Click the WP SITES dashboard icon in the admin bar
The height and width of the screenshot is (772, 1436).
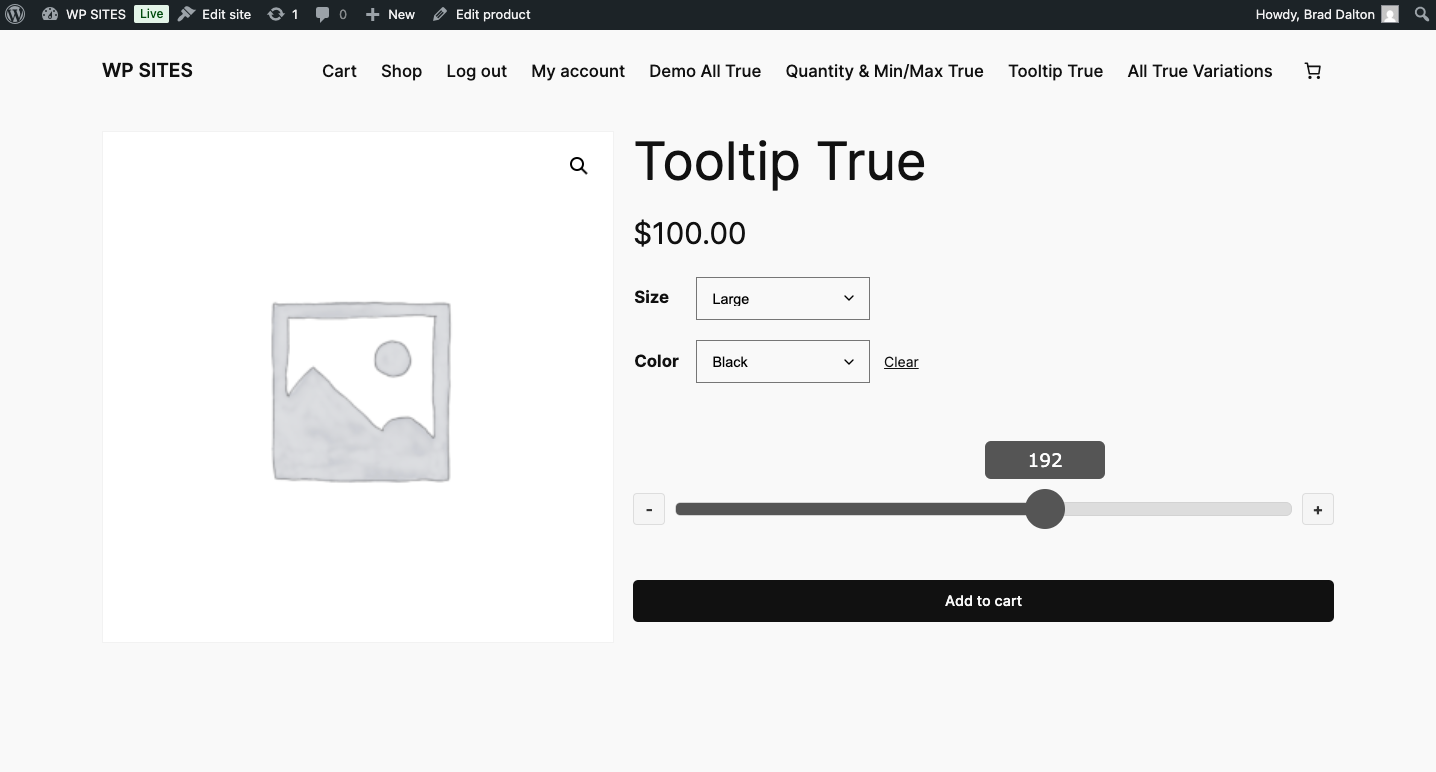tap(50, 14)
